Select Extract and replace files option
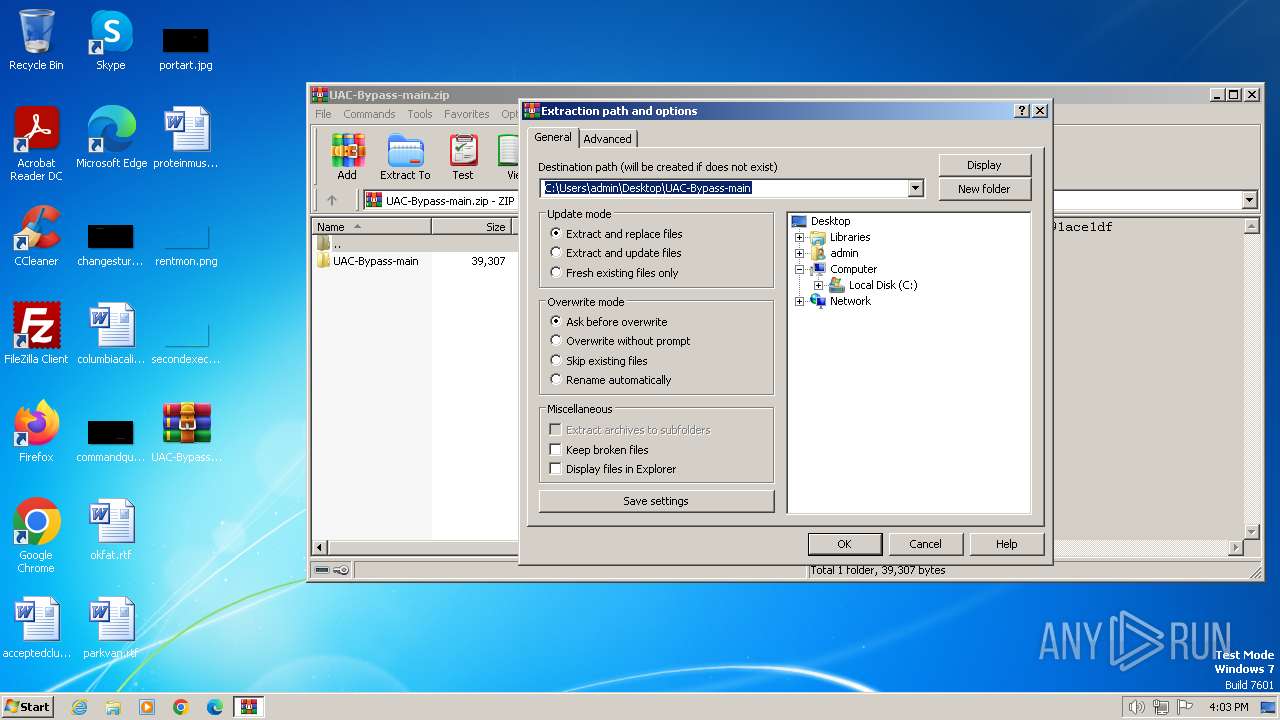Image resolution: width=1280 pixels, height=720 pixels. click(616, 234)
